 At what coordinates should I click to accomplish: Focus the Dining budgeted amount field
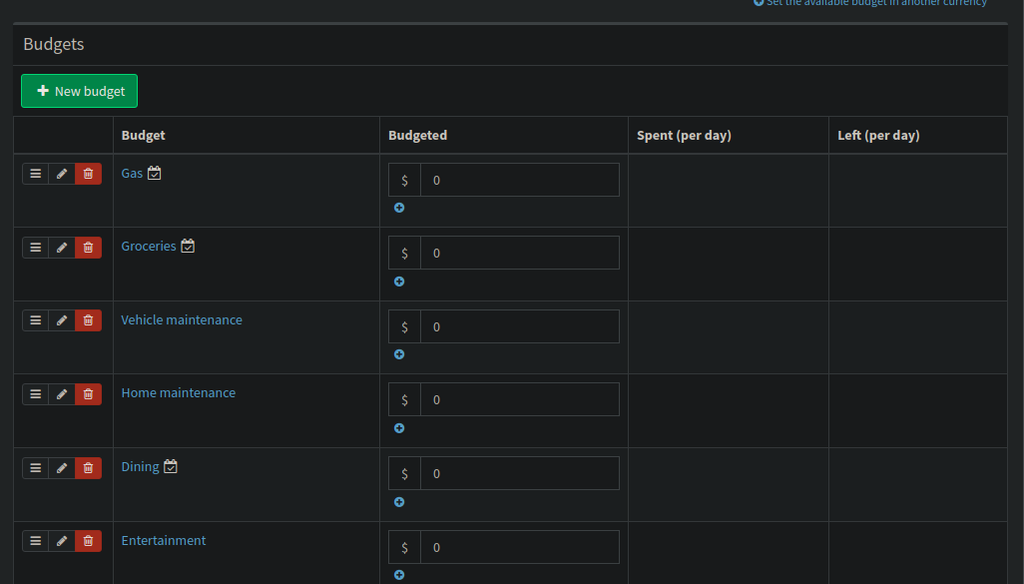coord(520,473)
